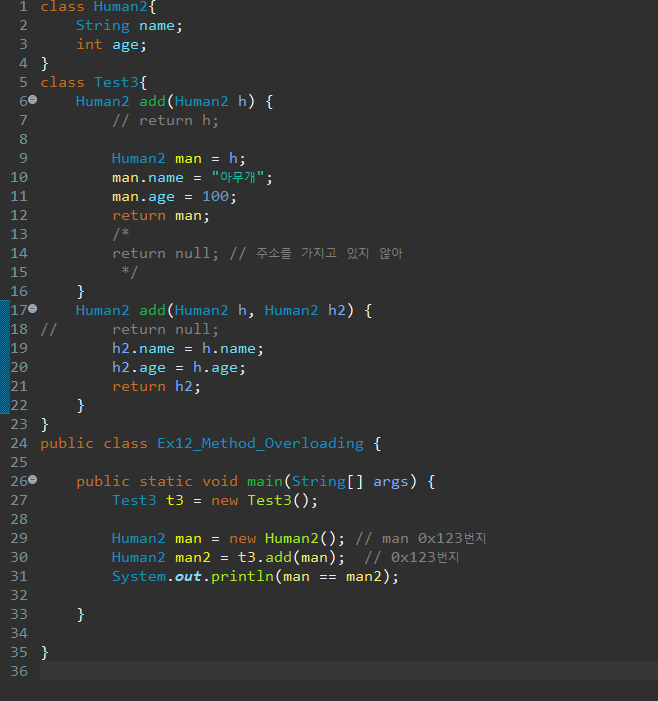658x701 pixels.
Task: Click 'return h2;' on line 21
Action: 156,386
